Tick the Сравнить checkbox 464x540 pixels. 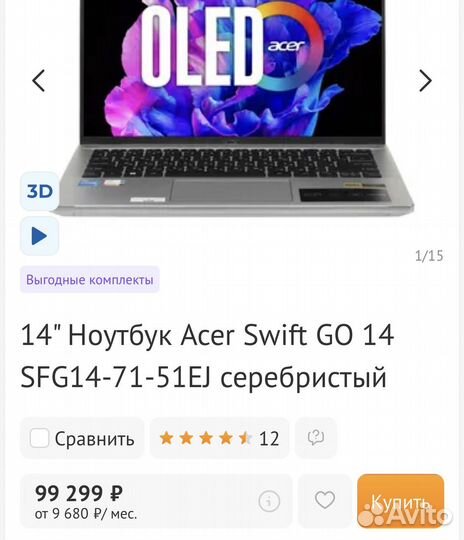pyautogui.click(x=39, y=438)
